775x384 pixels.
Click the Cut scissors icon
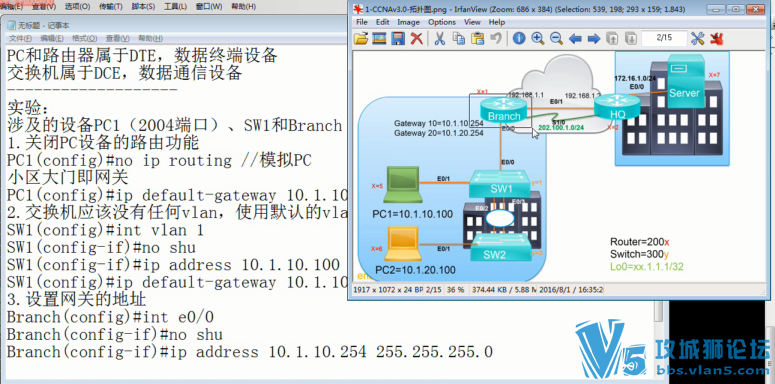[x=439, y=39]
